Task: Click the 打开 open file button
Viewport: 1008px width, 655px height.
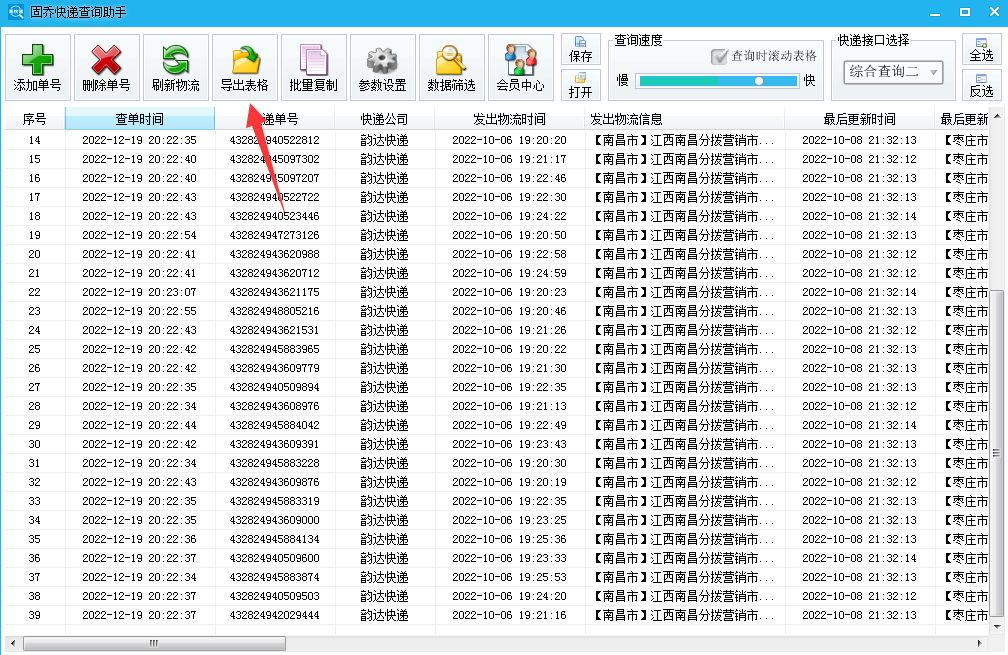Action: (580, 85)
